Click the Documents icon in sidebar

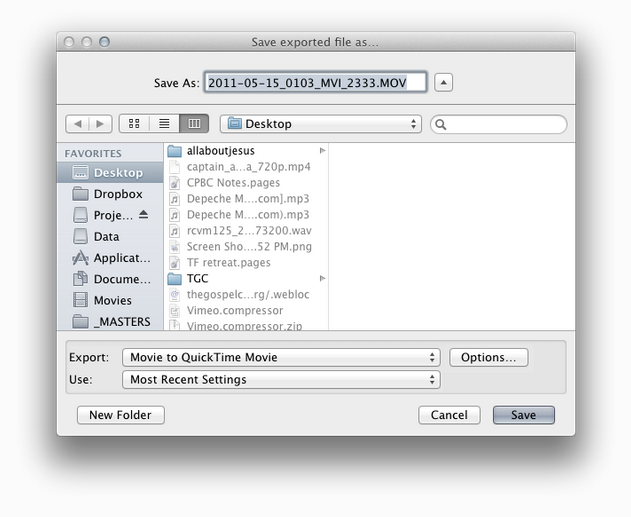tap(80, 279)
